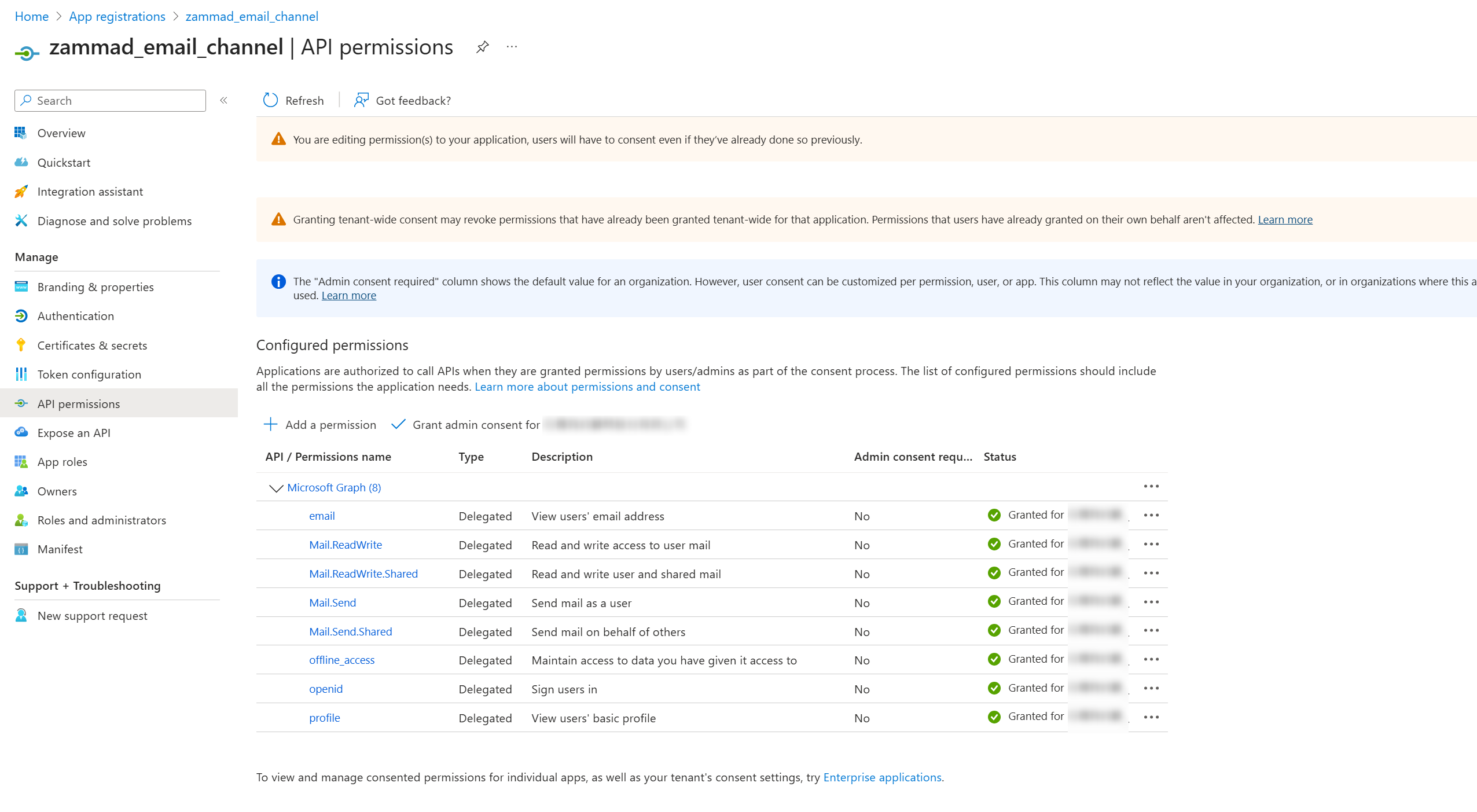
Task: Collapse the Microsoft Graph (8) group
Action: tap(276, 488)
